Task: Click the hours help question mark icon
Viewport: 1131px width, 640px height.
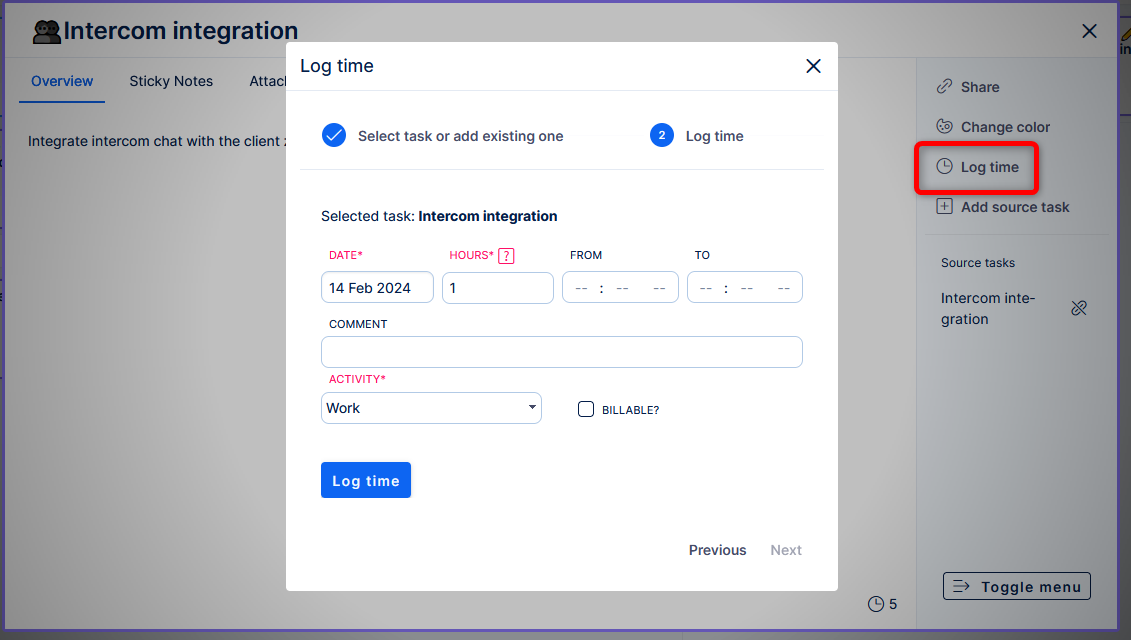Action: pos(506,255)
